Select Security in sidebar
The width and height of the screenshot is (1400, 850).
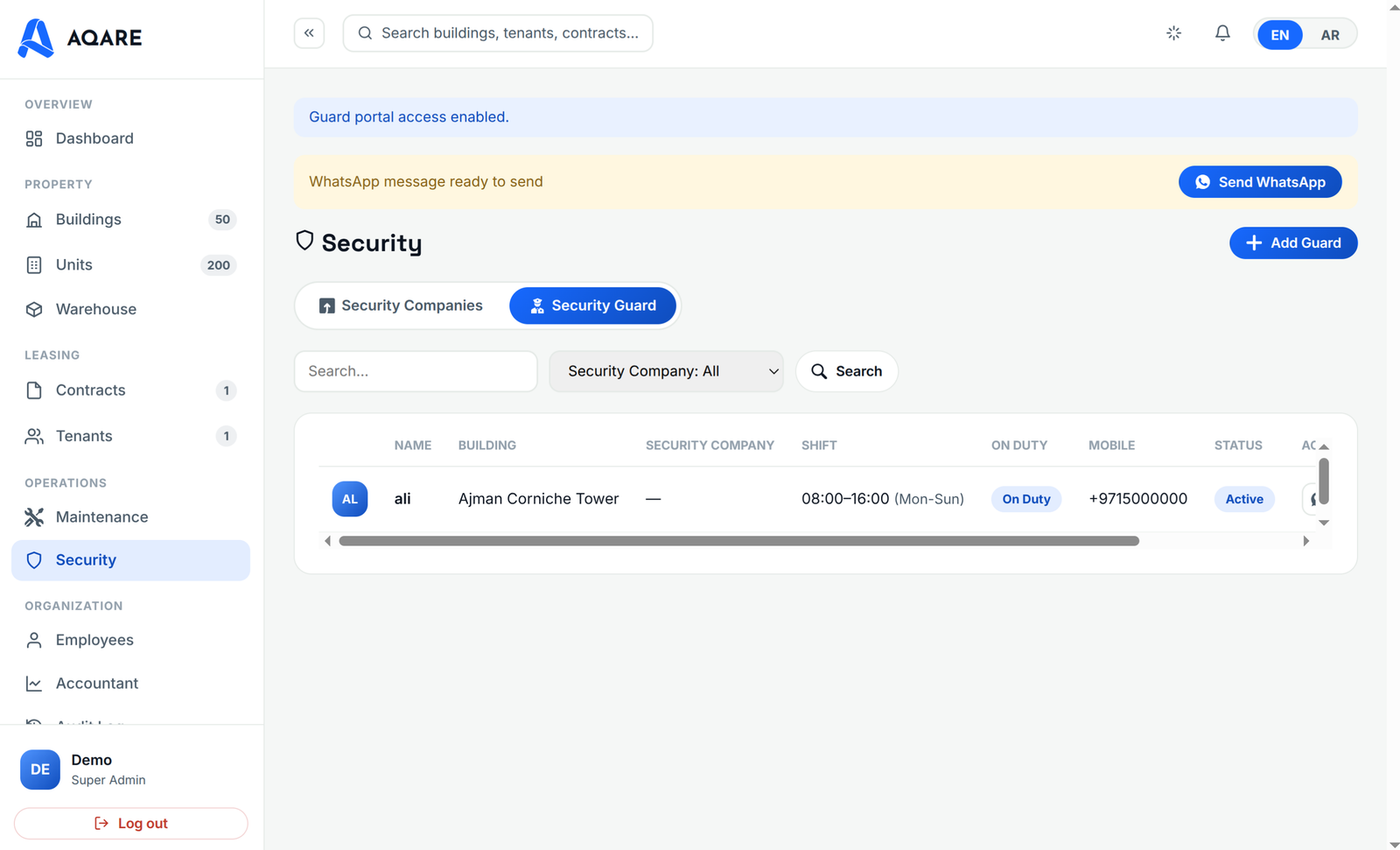tap(131, 560)
